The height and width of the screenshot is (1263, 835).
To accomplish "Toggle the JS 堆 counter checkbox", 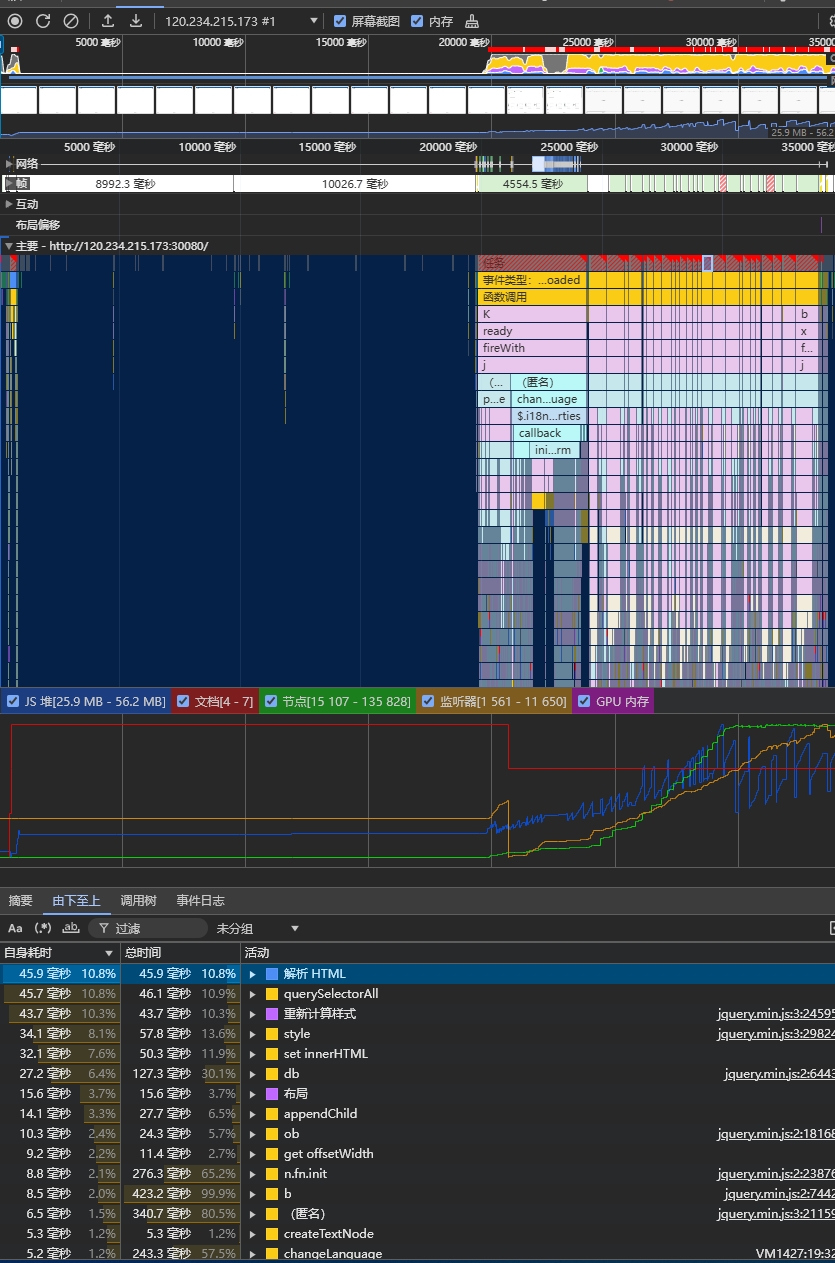I will click(14, 701).
